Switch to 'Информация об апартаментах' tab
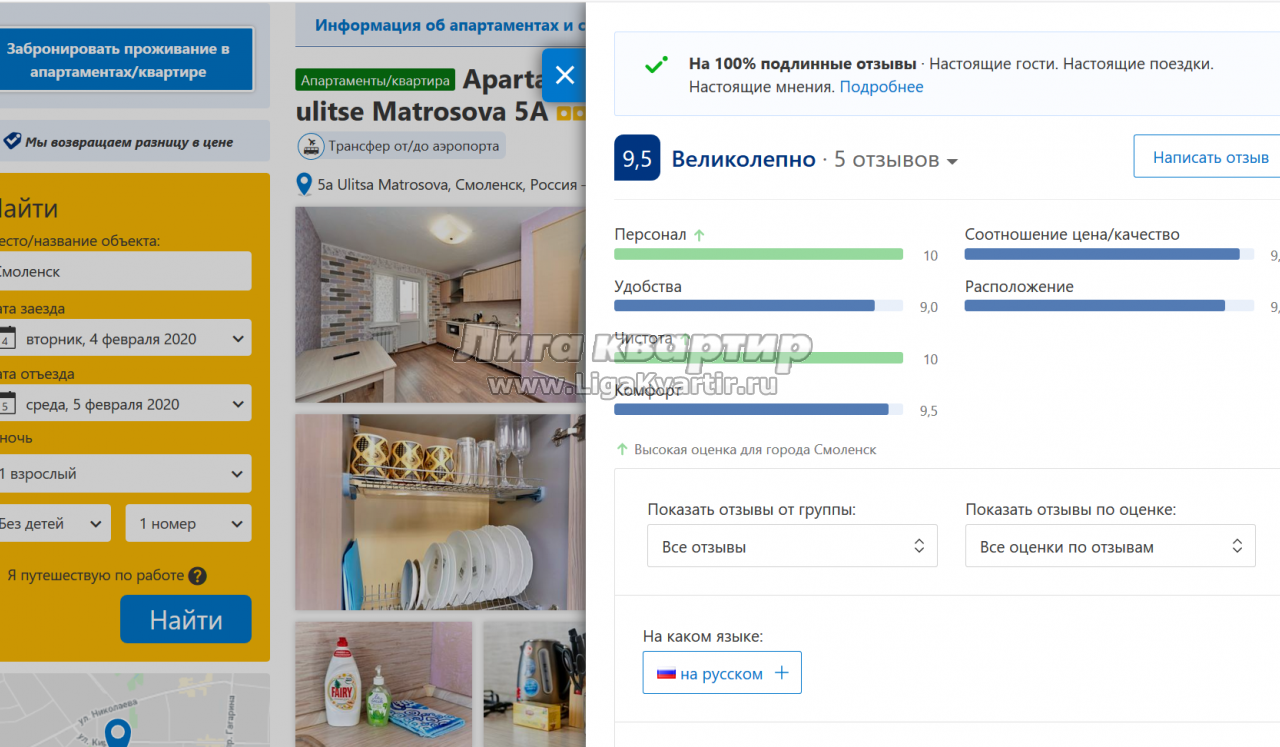Screen dimensions: 1280x747 440,25
